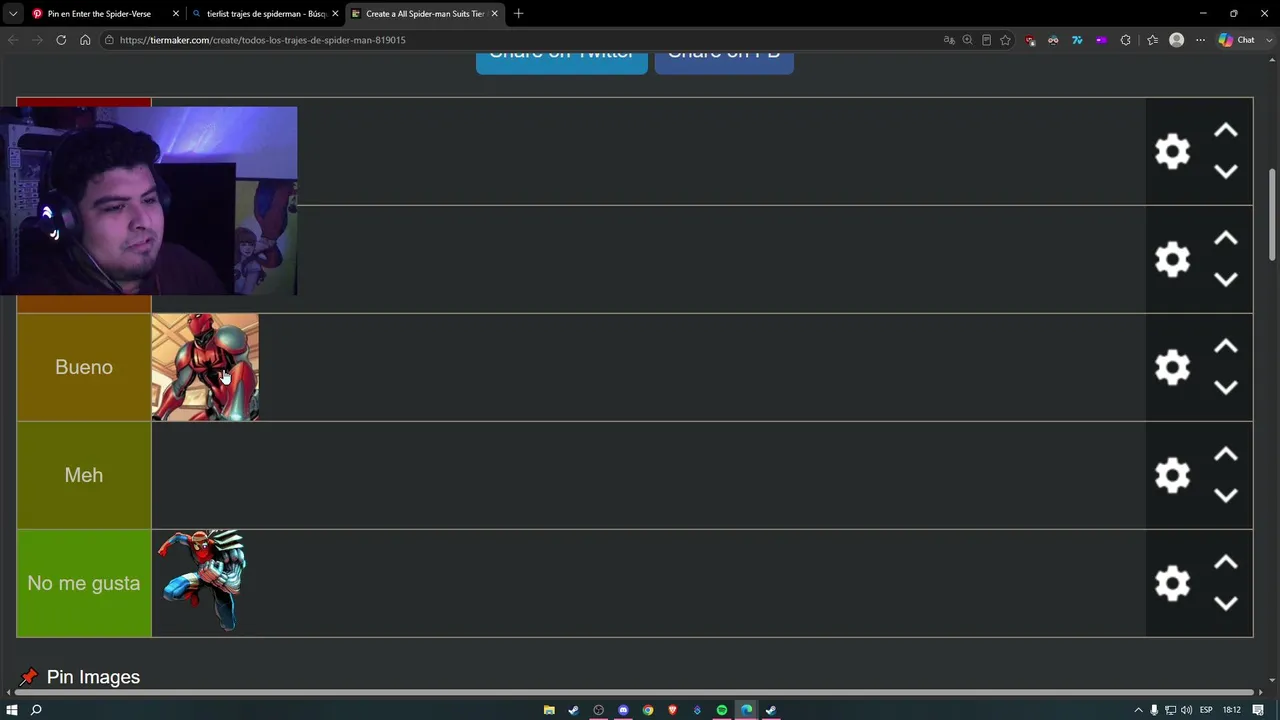
Task: Move the No me gusta row down
Action: click(x=1225, y=603)
